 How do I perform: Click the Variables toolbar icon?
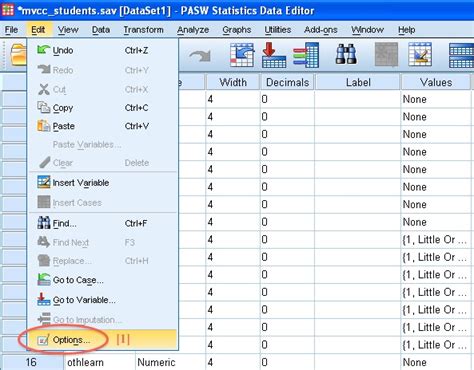(x=306, y=55)
